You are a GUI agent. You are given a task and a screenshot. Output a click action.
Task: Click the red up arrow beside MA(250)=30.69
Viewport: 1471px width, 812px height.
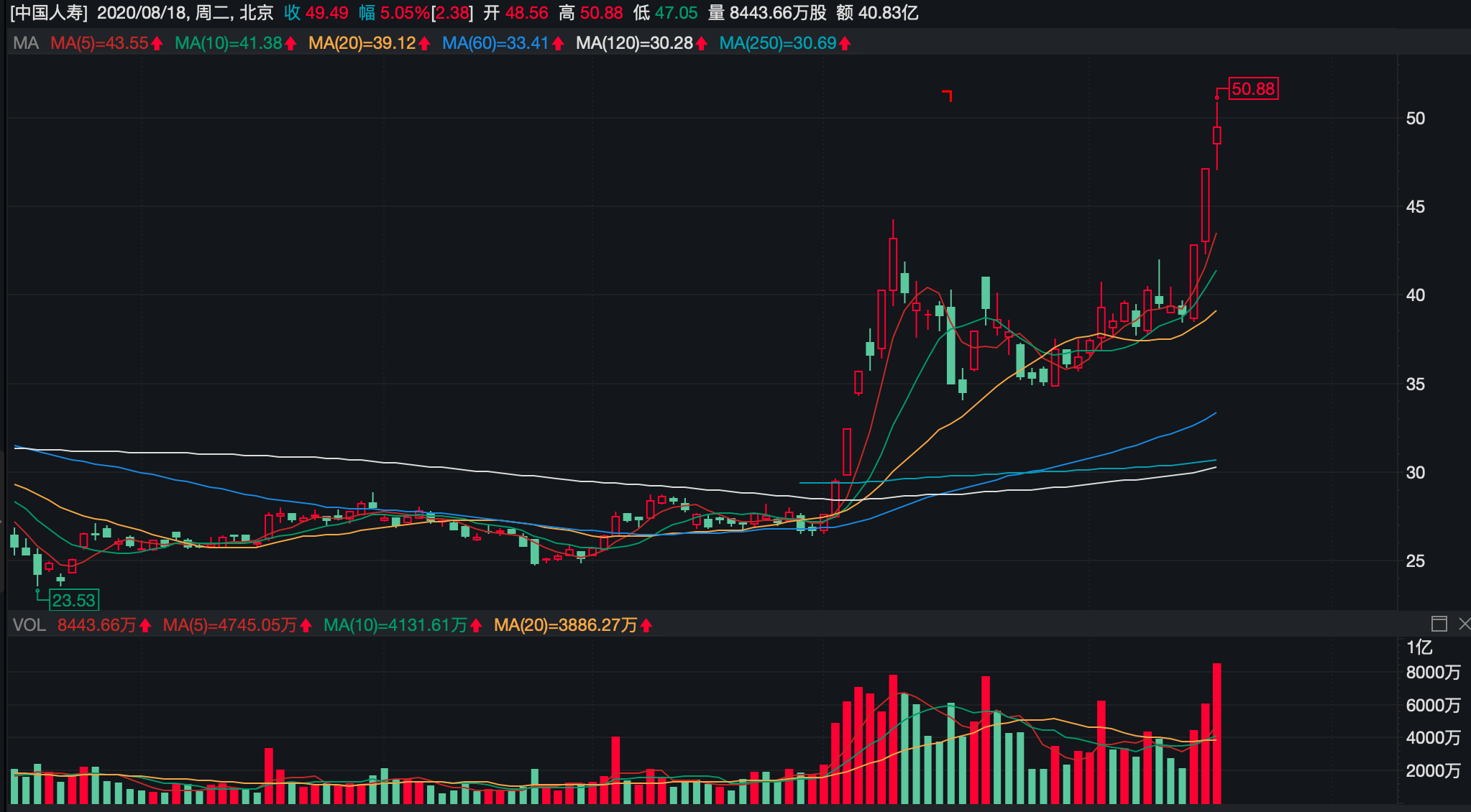(846, 43)
